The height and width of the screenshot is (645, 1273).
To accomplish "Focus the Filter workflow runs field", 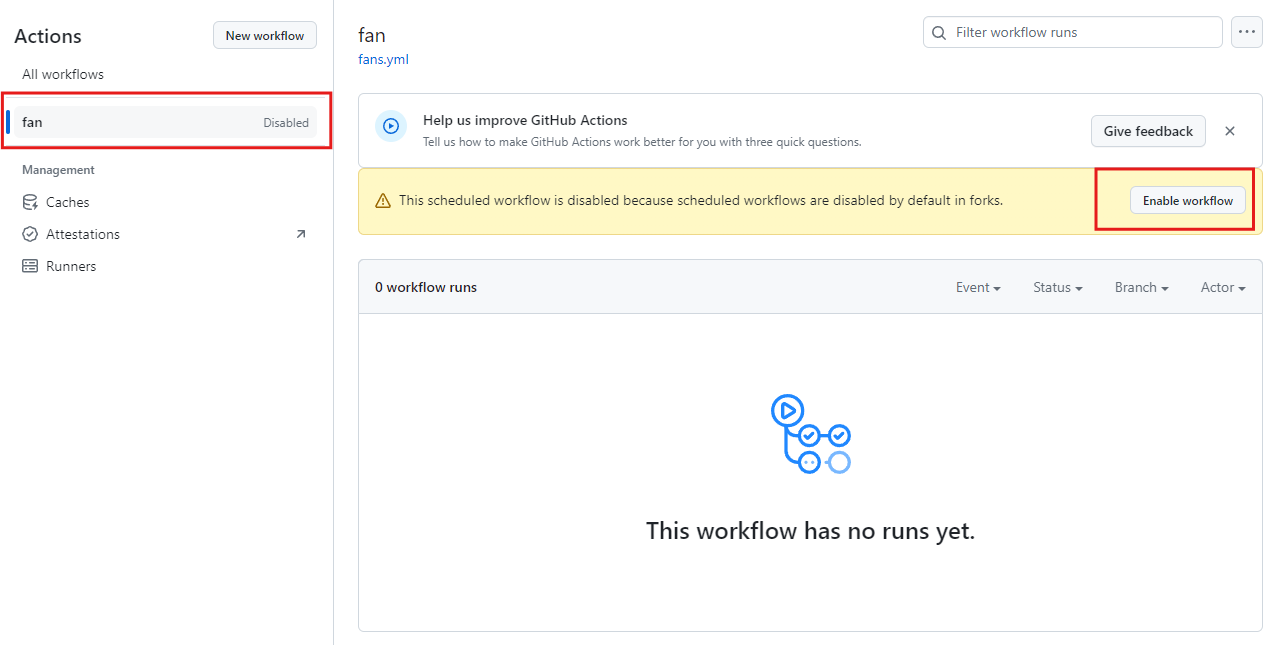I will (1073, 32).
